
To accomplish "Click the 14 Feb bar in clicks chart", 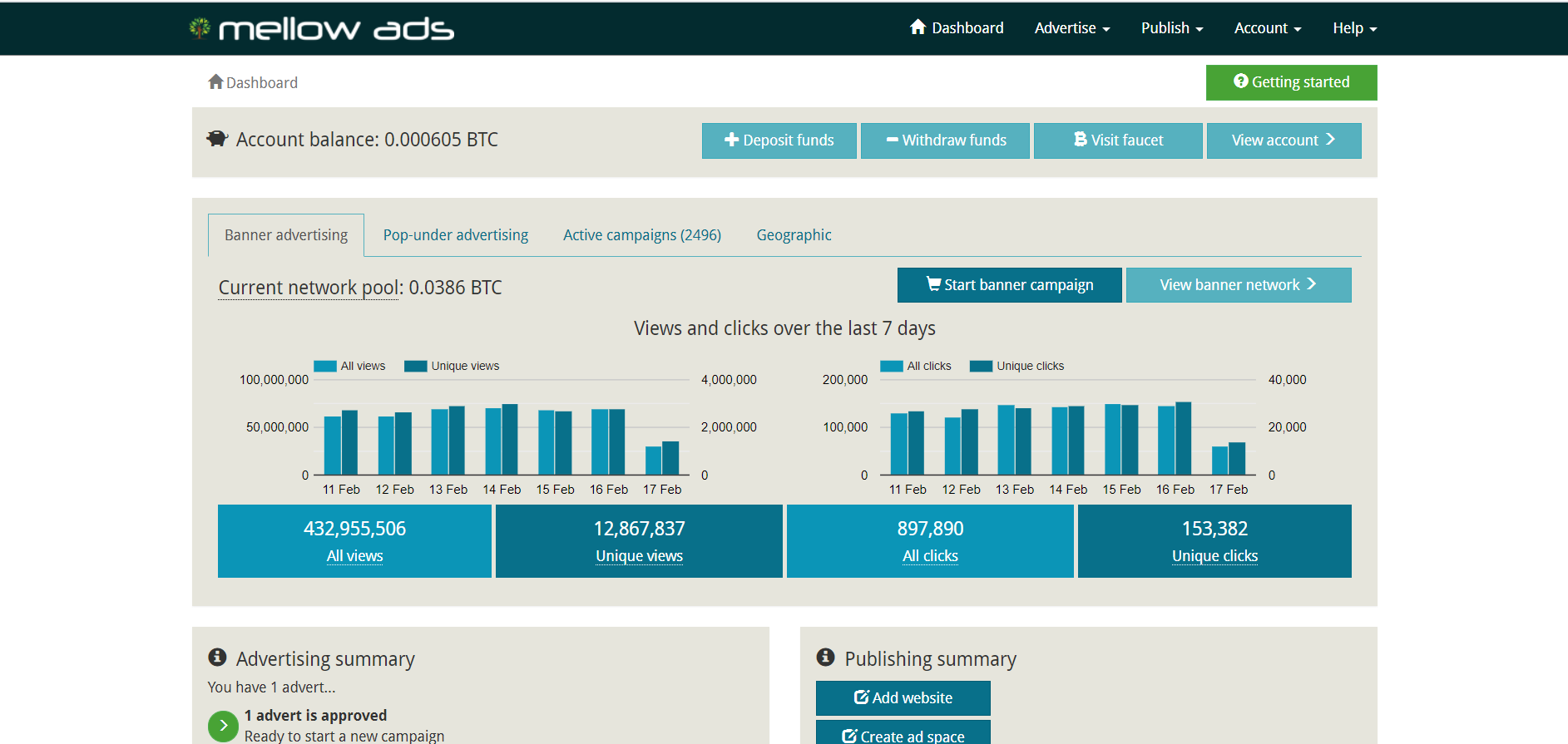I will click(x=1068, y=441).
